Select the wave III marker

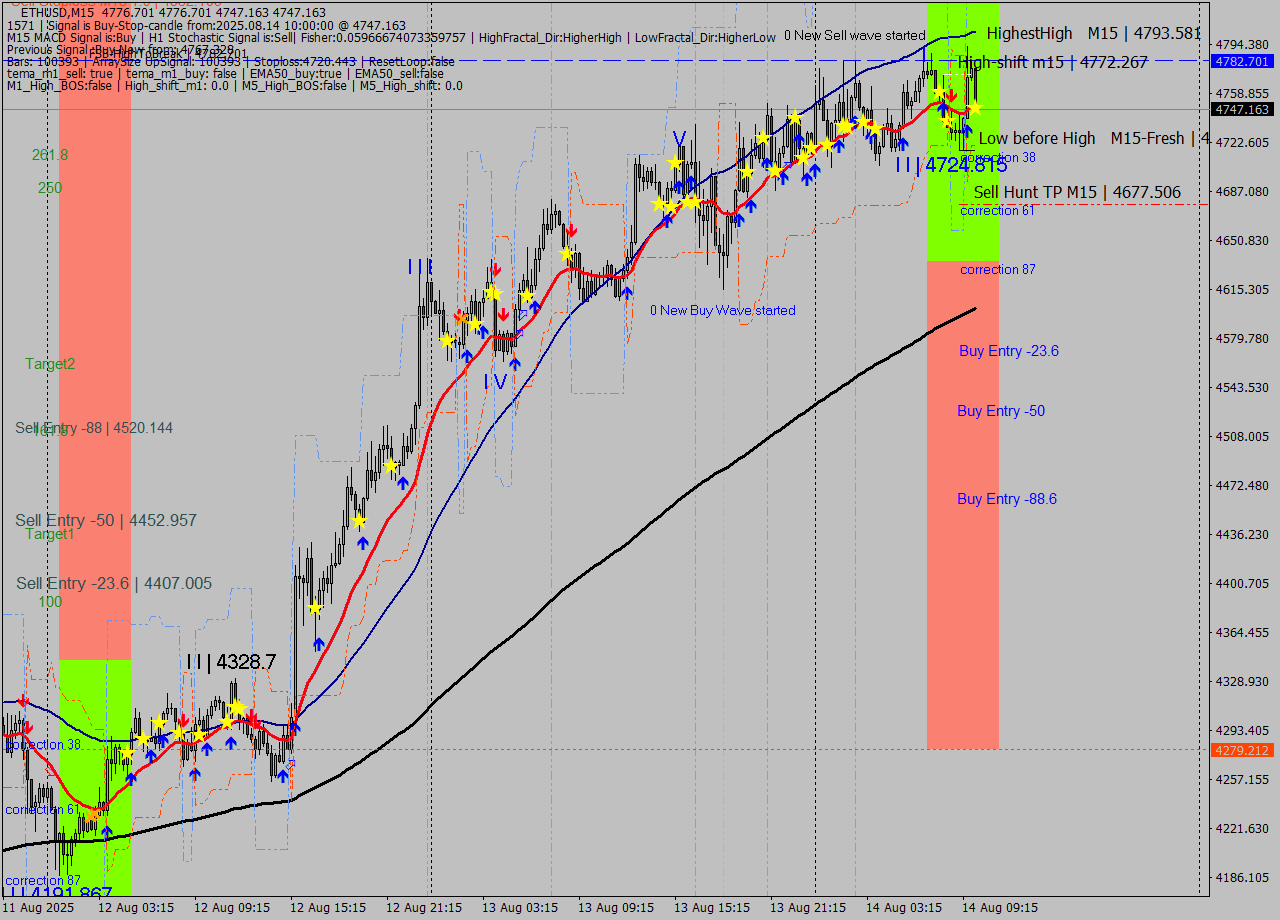click(419, 267)
